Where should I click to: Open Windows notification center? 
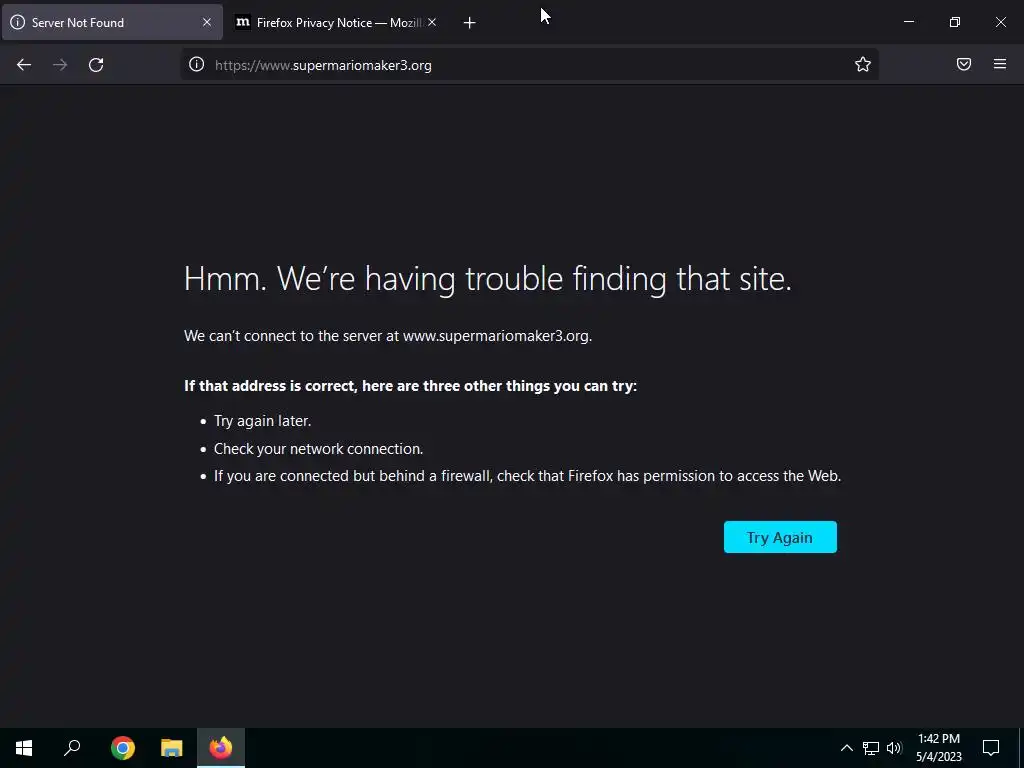(x=991, y=748)
